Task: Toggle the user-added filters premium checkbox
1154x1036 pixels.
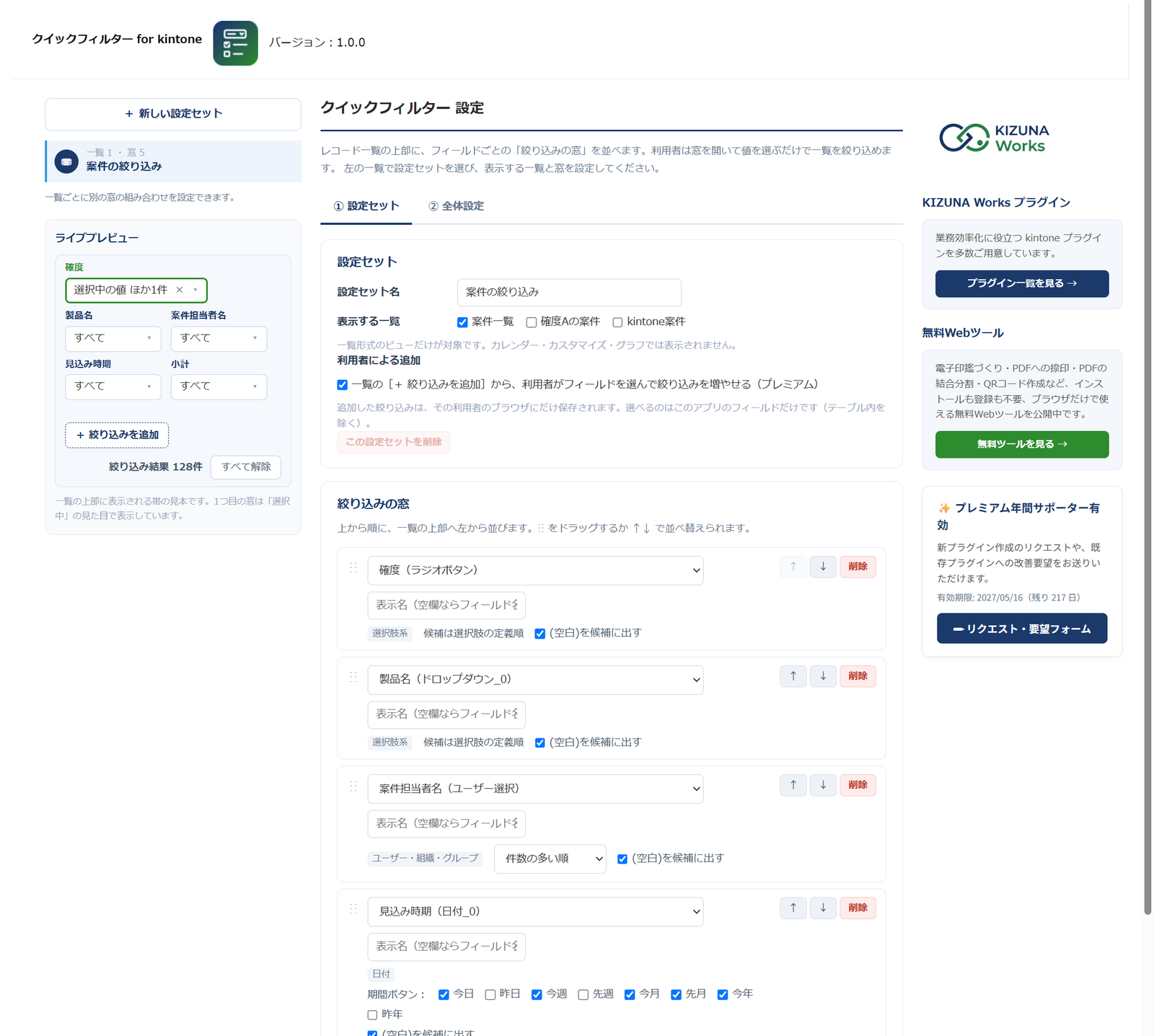Action: tap(343, 385)
